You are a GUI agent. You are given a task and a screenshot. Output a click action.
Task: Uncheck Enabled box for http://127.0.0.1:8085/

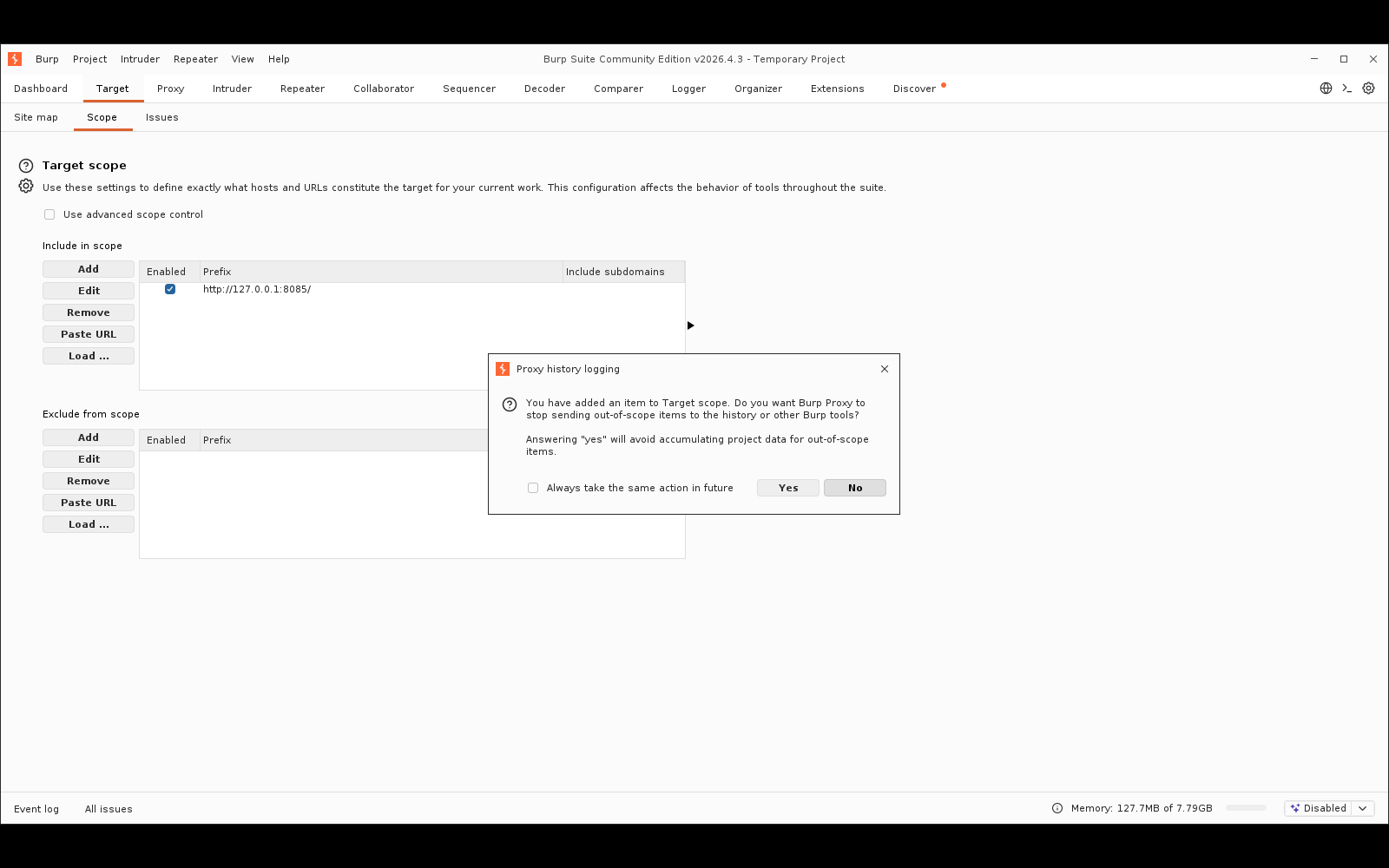click(170, 289)
